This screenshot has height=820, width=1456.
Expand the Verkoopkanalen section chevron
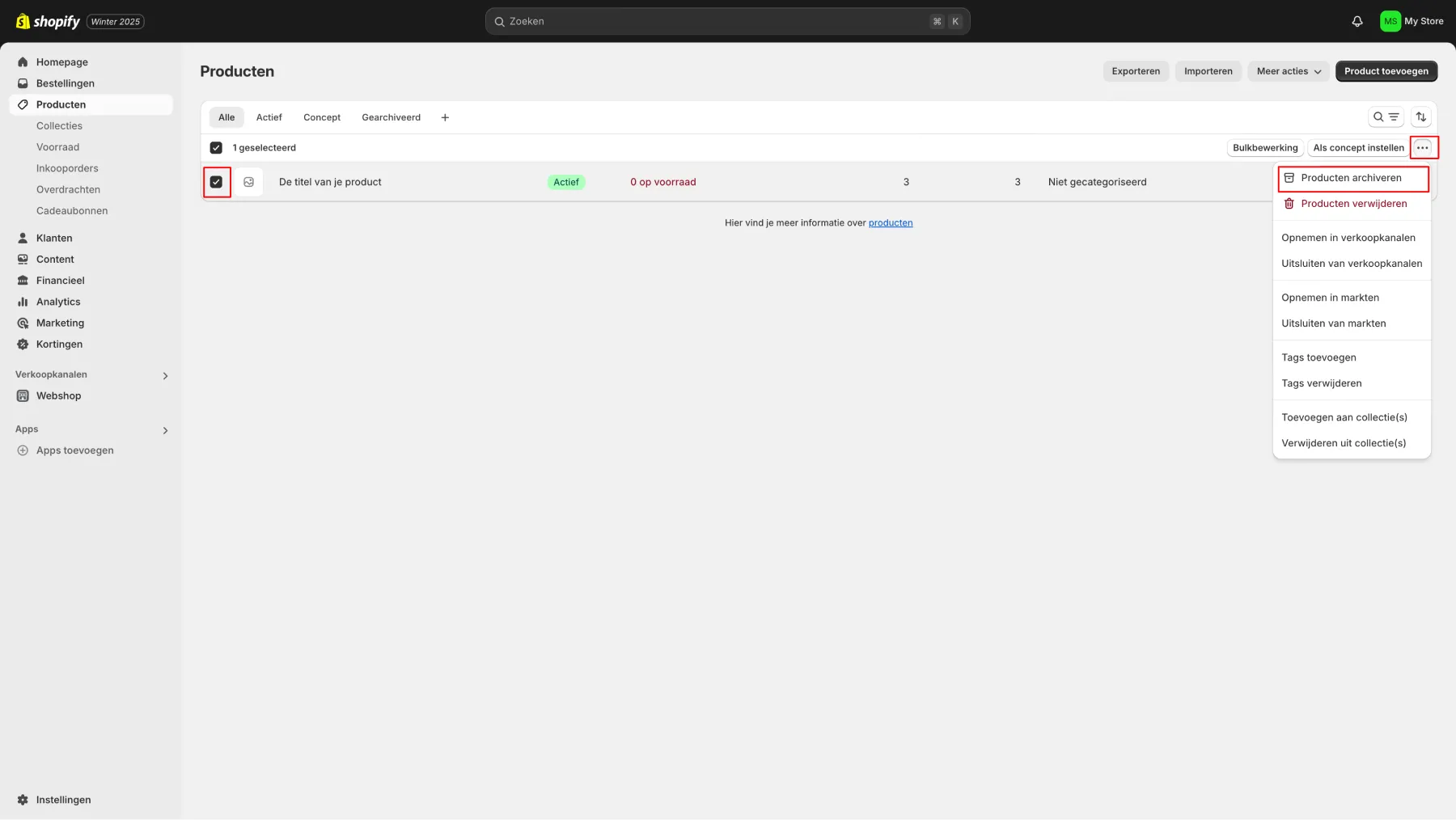coord(165,376)
